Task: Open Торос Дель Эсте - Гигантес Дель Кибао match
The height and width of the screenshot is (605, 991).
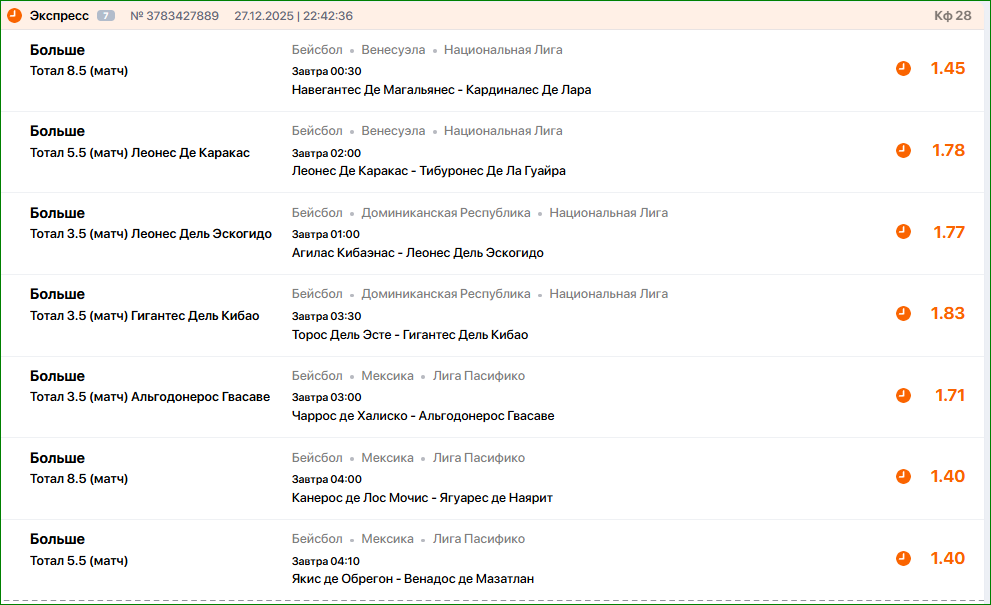Action: pyautogui.click(x=409, y=334)
